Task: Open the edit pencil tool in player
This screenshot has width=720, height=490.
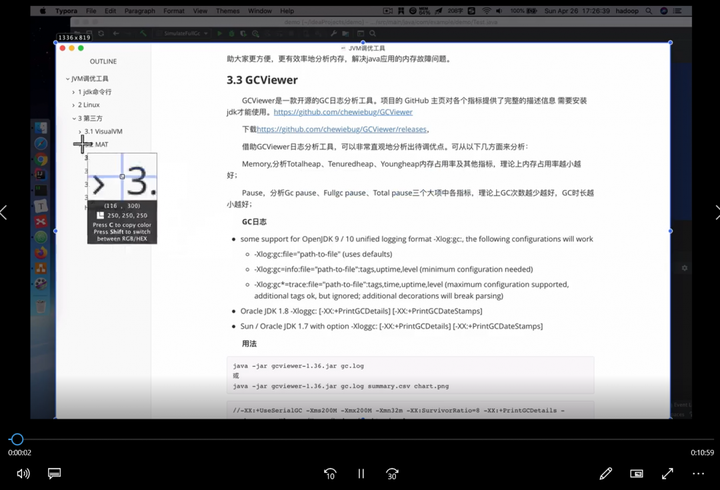Action: pyautogui.click(x=606, y=473)
